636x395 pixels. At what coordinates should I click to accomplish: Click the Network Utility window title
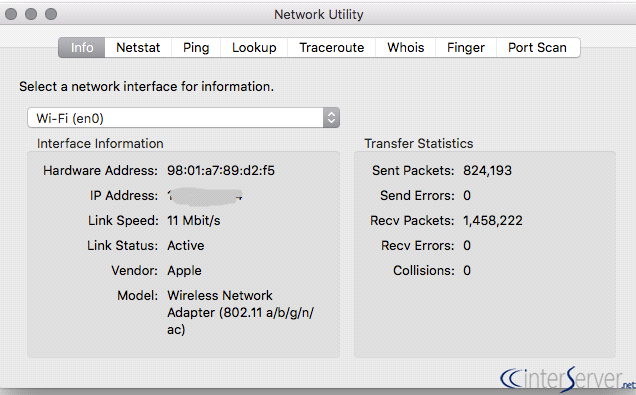[x=318, y=15]
